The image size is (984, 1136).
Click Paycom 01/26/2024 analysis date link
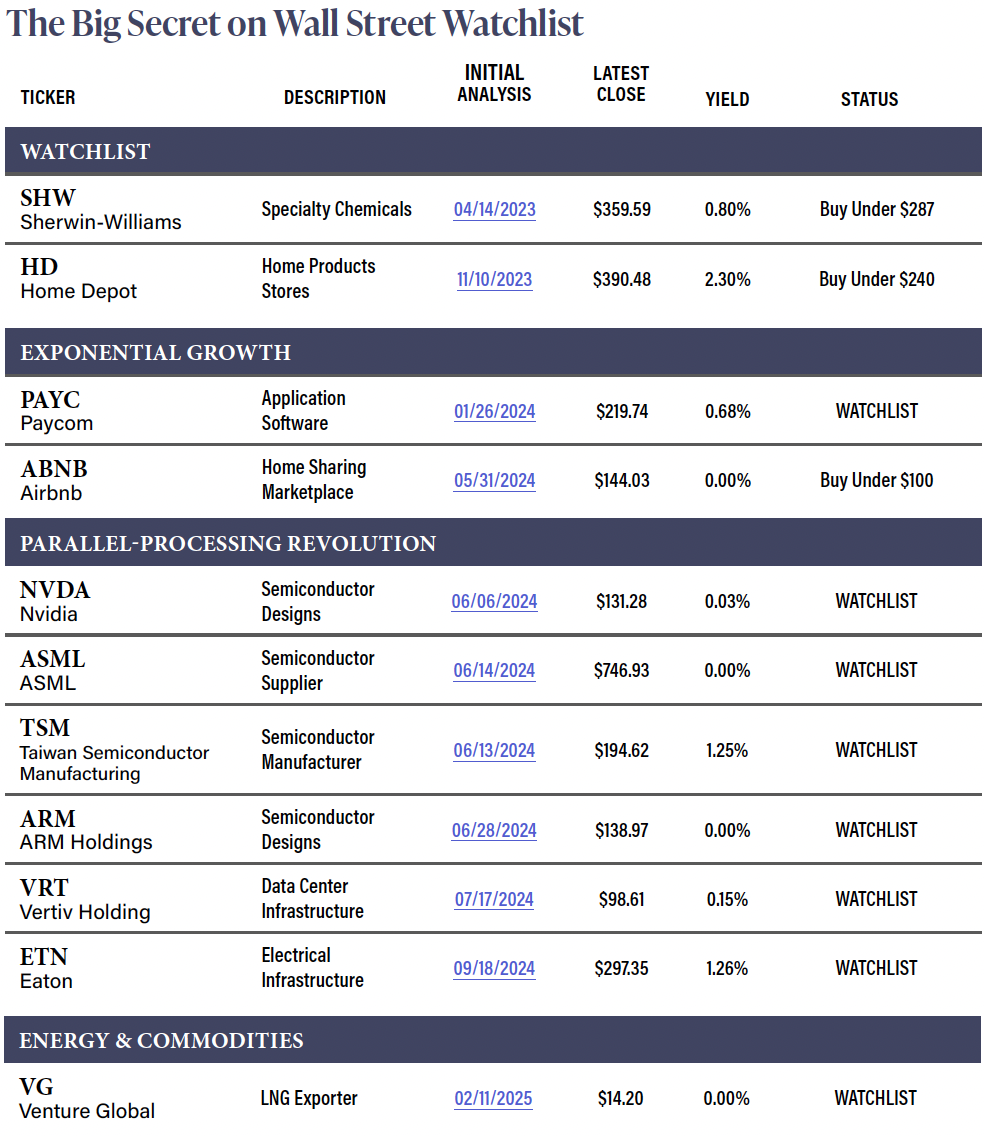click(x=494, y=411)
